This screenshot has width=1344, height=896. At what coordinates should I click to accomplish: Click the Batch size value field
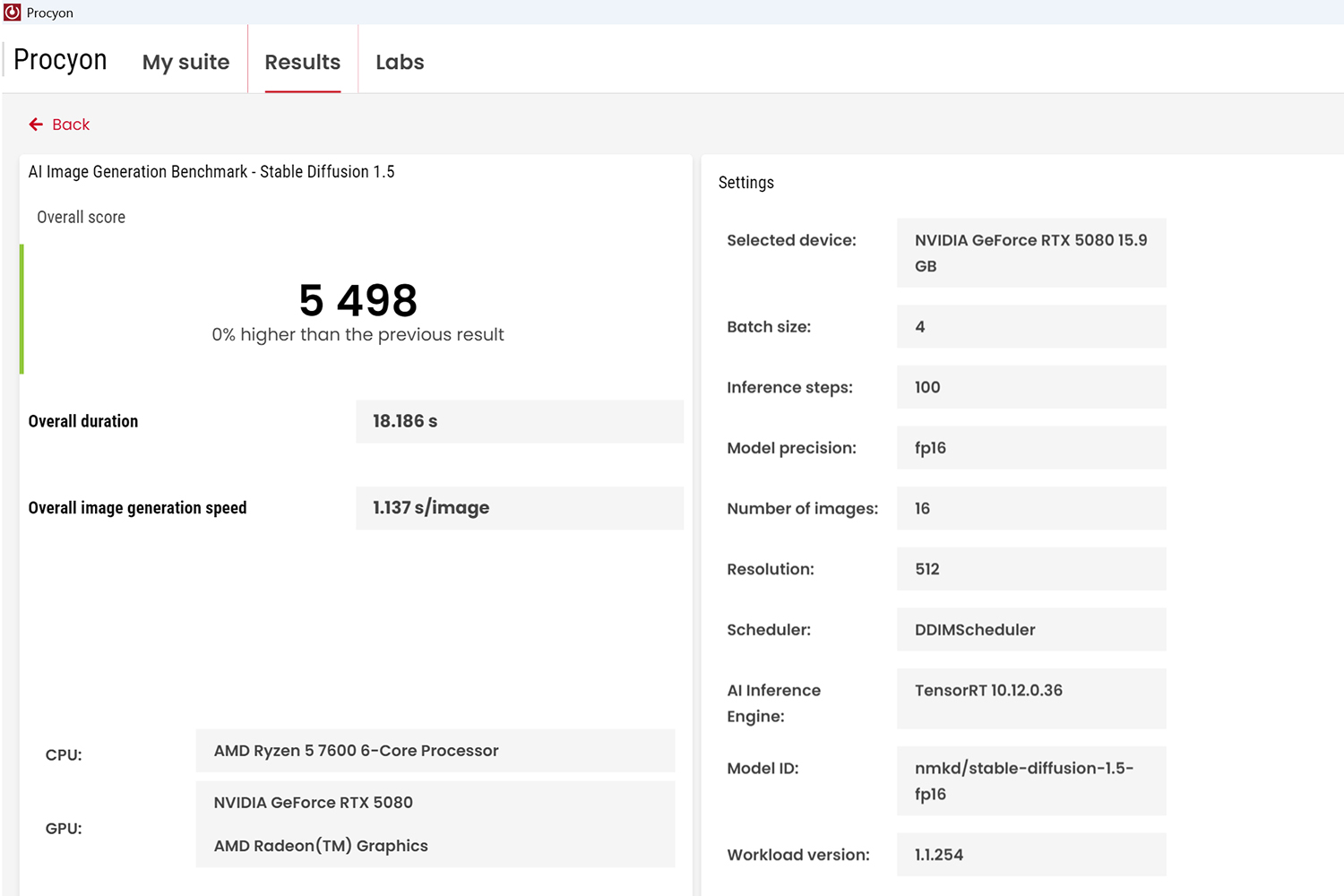point(1031,326)
